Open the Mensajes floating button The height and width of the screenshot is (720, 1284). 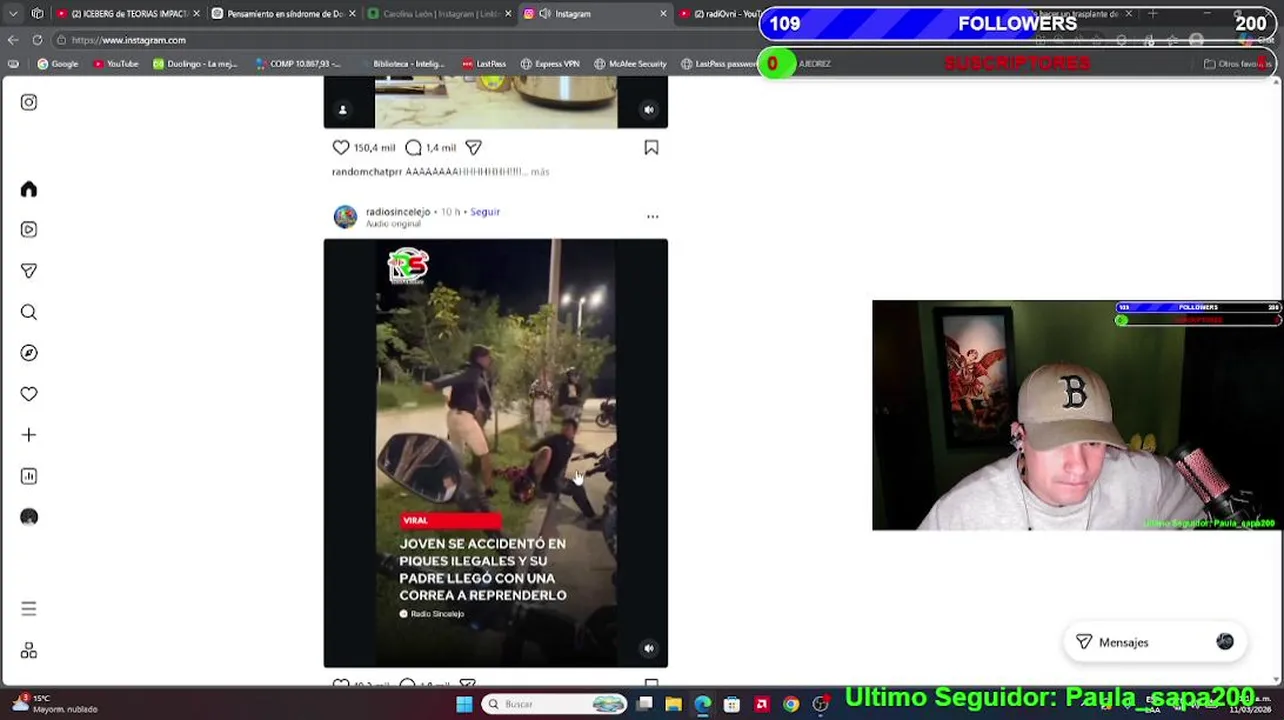click(x=1155, y=642)
